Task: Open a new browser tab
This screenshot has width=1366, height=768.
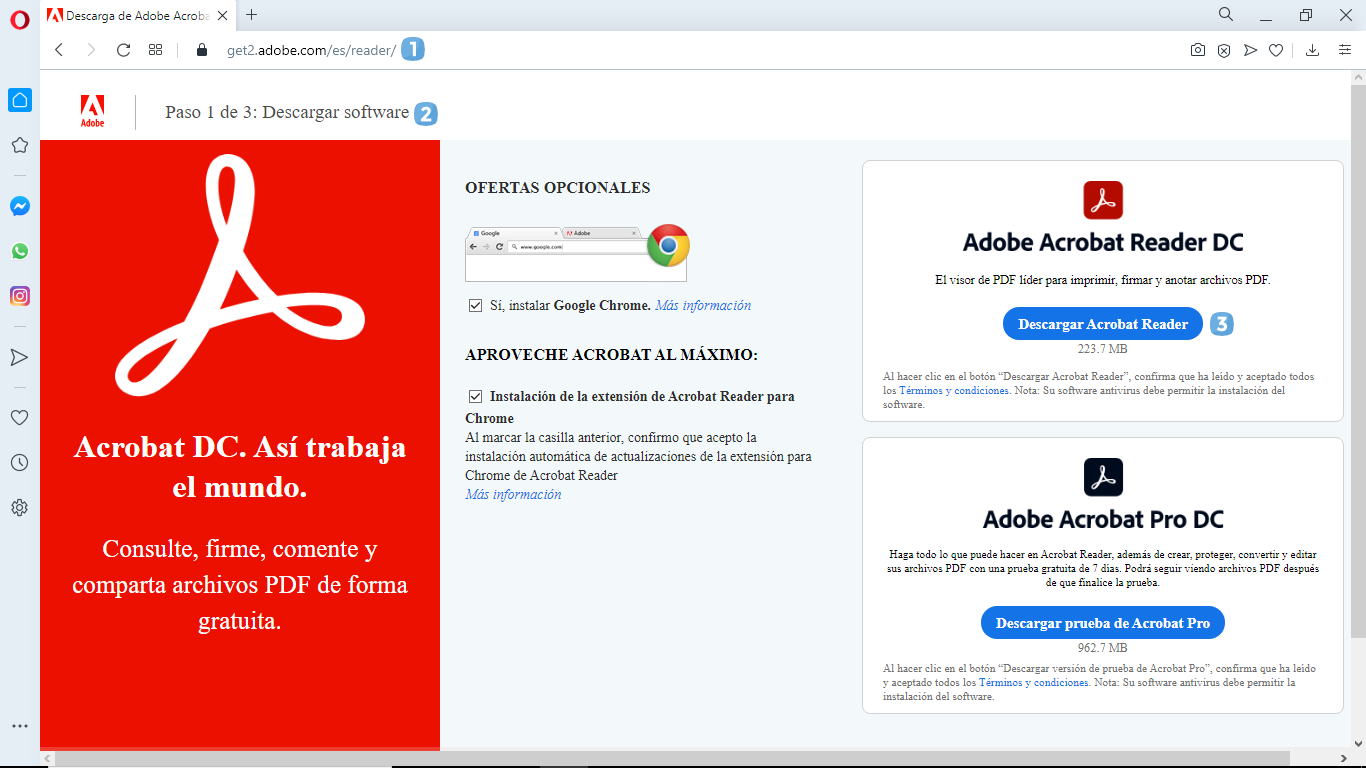Action: click(x=251, y=15)
